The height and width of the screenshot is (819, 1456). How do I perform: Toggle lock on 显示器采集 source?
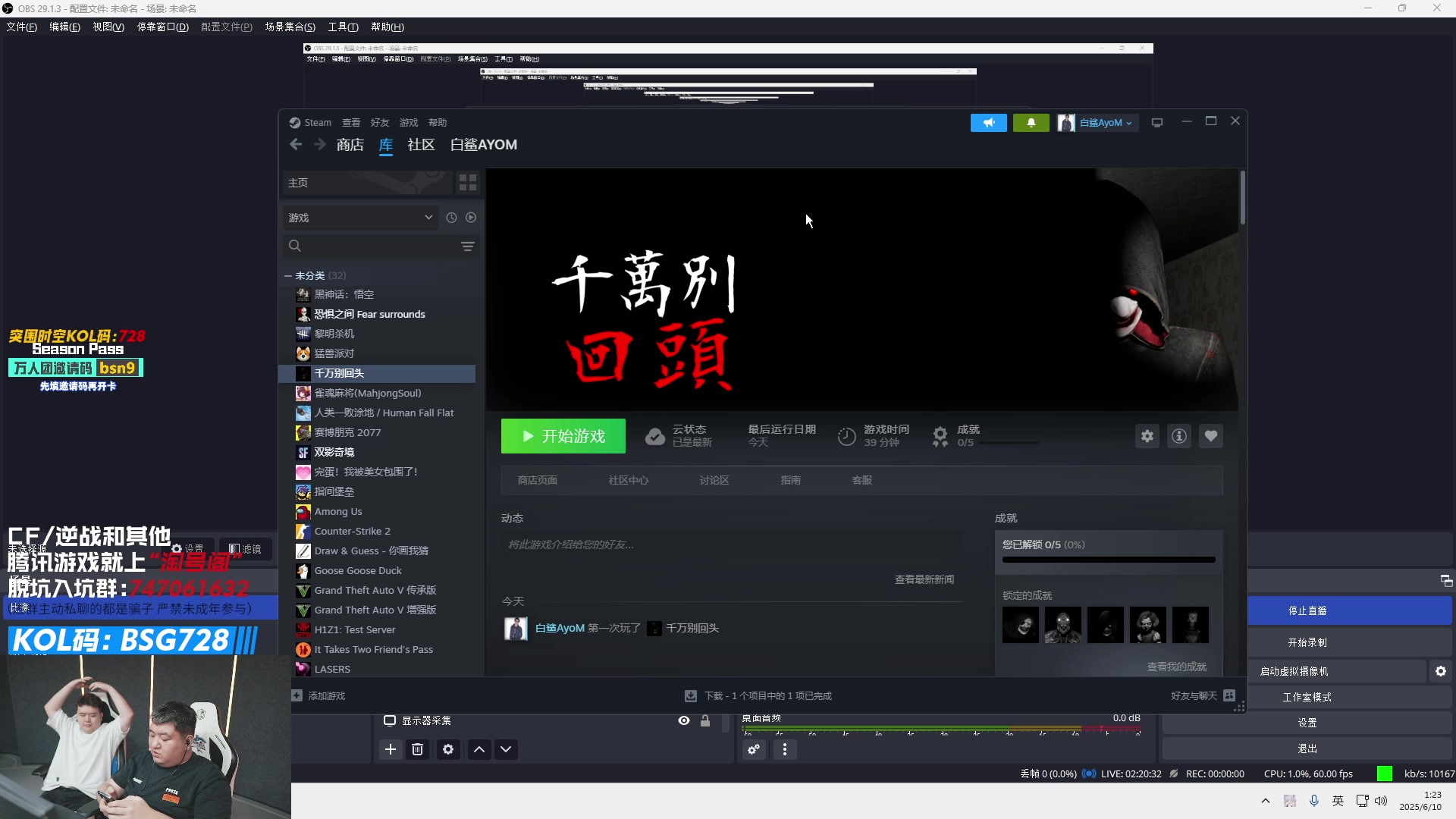(705, 720)
